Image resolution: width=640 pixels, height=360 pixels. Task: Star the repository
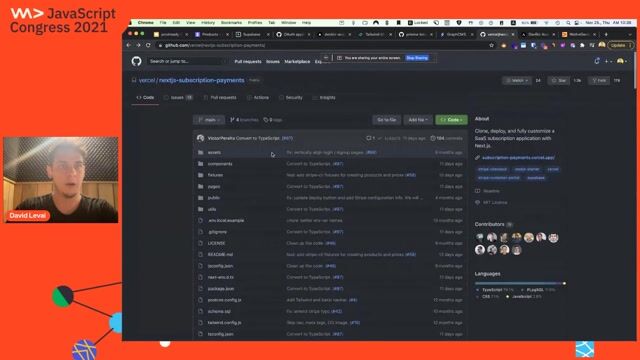pos(559,81)
